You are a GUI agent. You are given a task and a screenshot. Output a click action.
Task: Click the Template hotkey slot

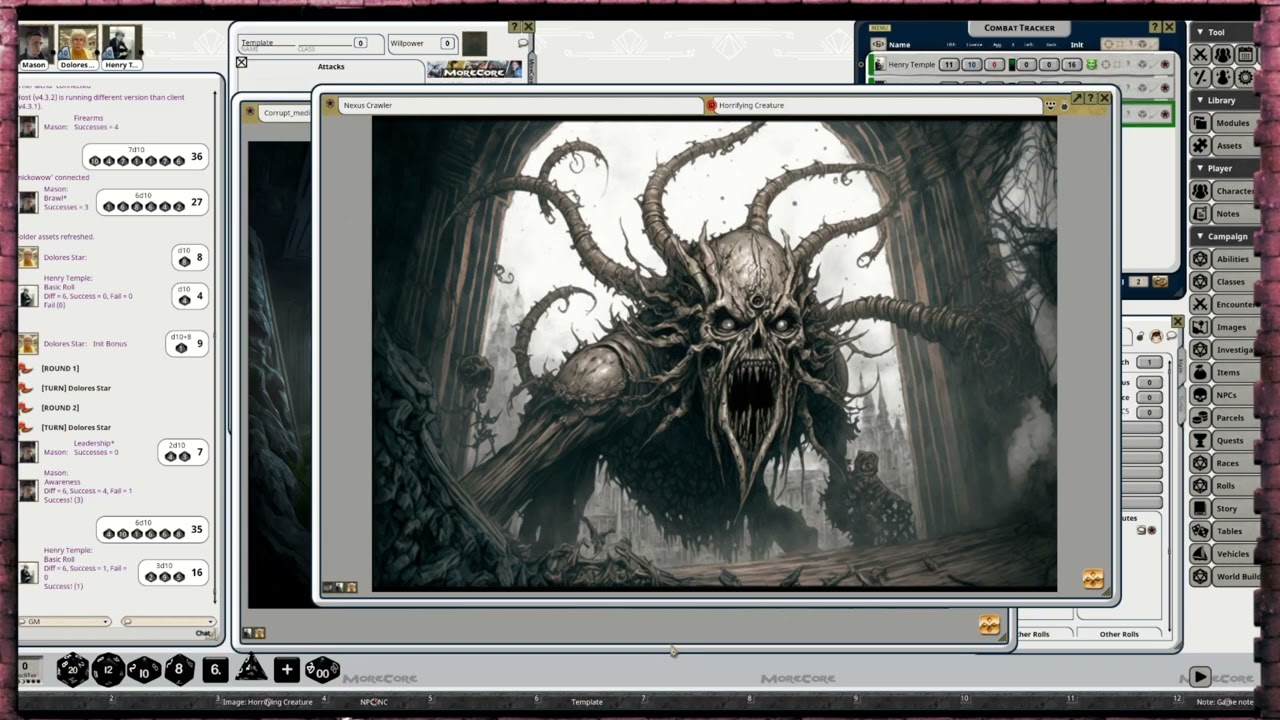587,702
